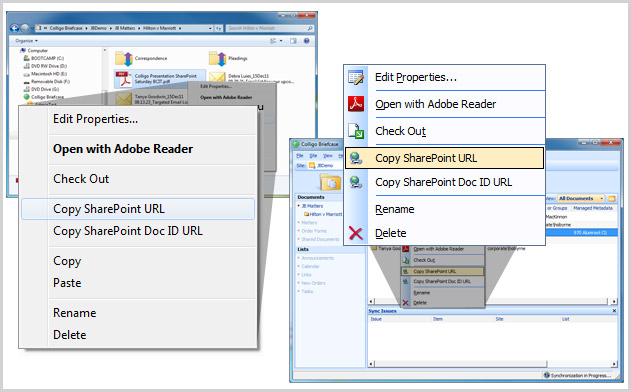
Task: Close the Sync Issues panel
Action: point(614,311)
